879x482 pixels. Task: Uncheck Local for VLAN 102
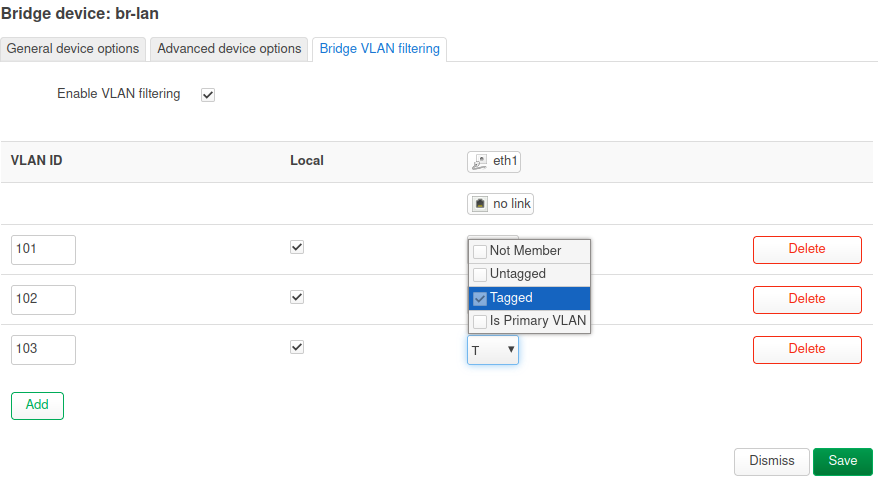point(296,297)
